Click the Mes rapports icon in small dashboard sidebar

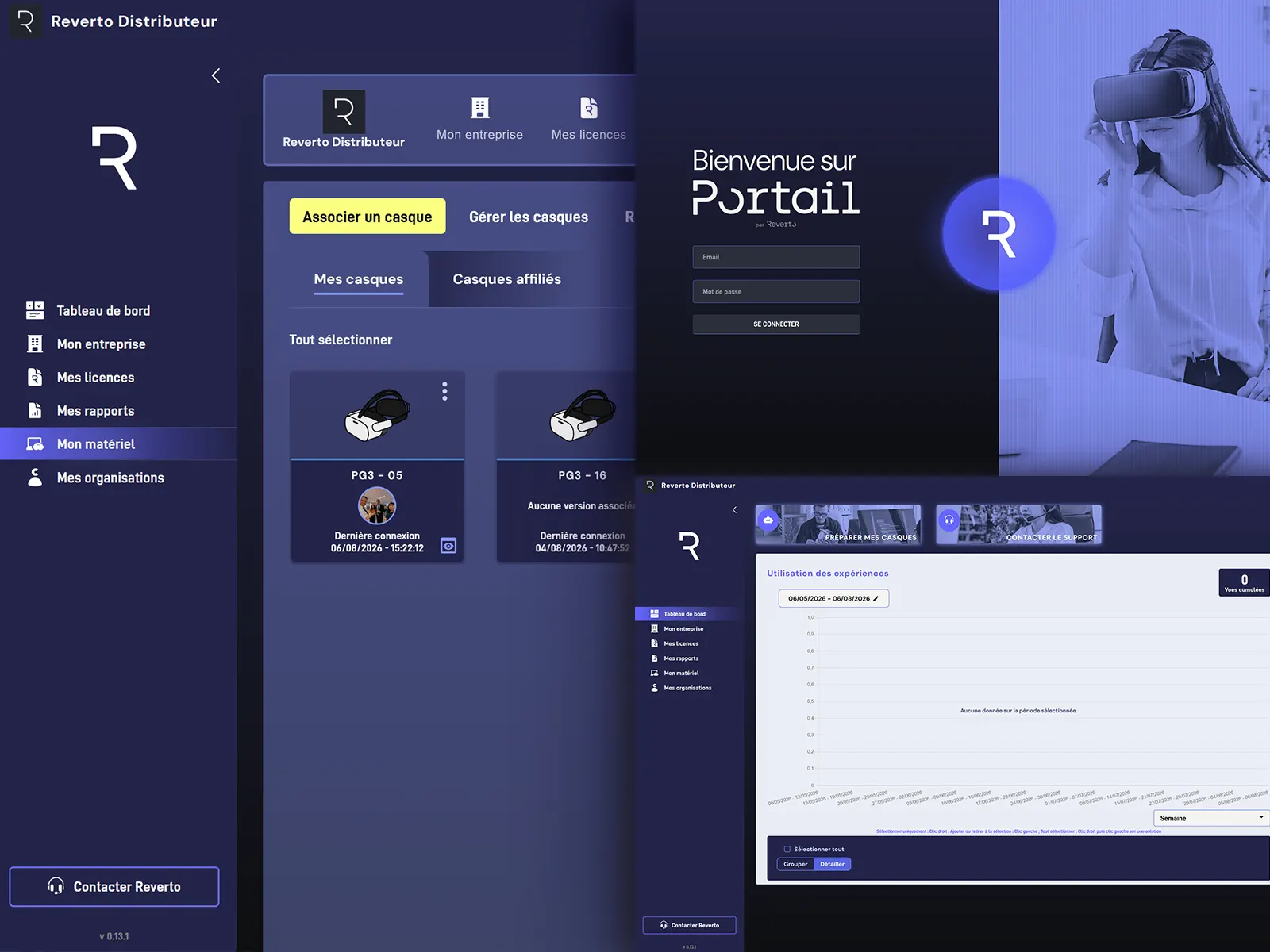[x=654, y=658]
